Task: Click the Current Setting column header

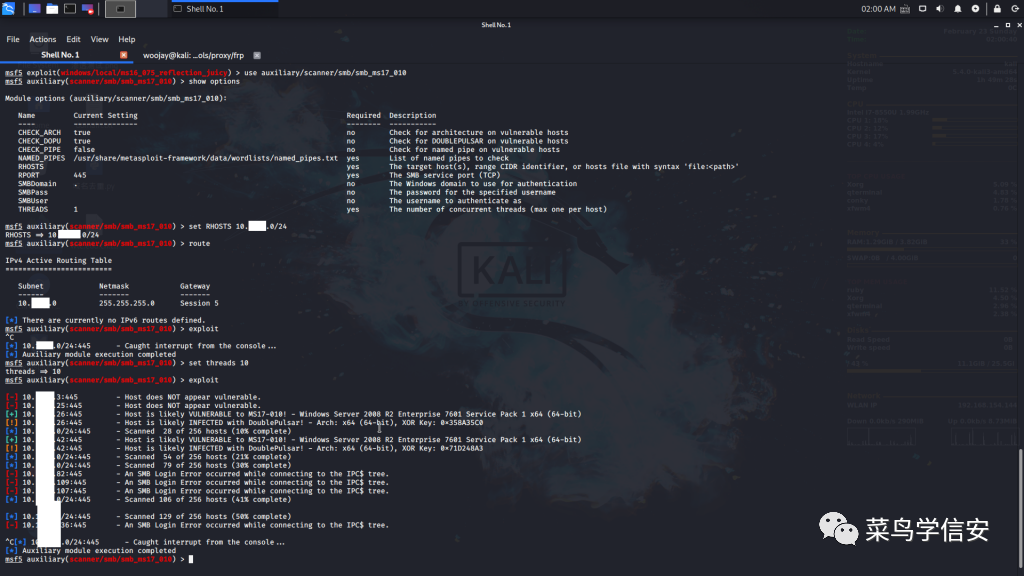Action: click(105, 115)
